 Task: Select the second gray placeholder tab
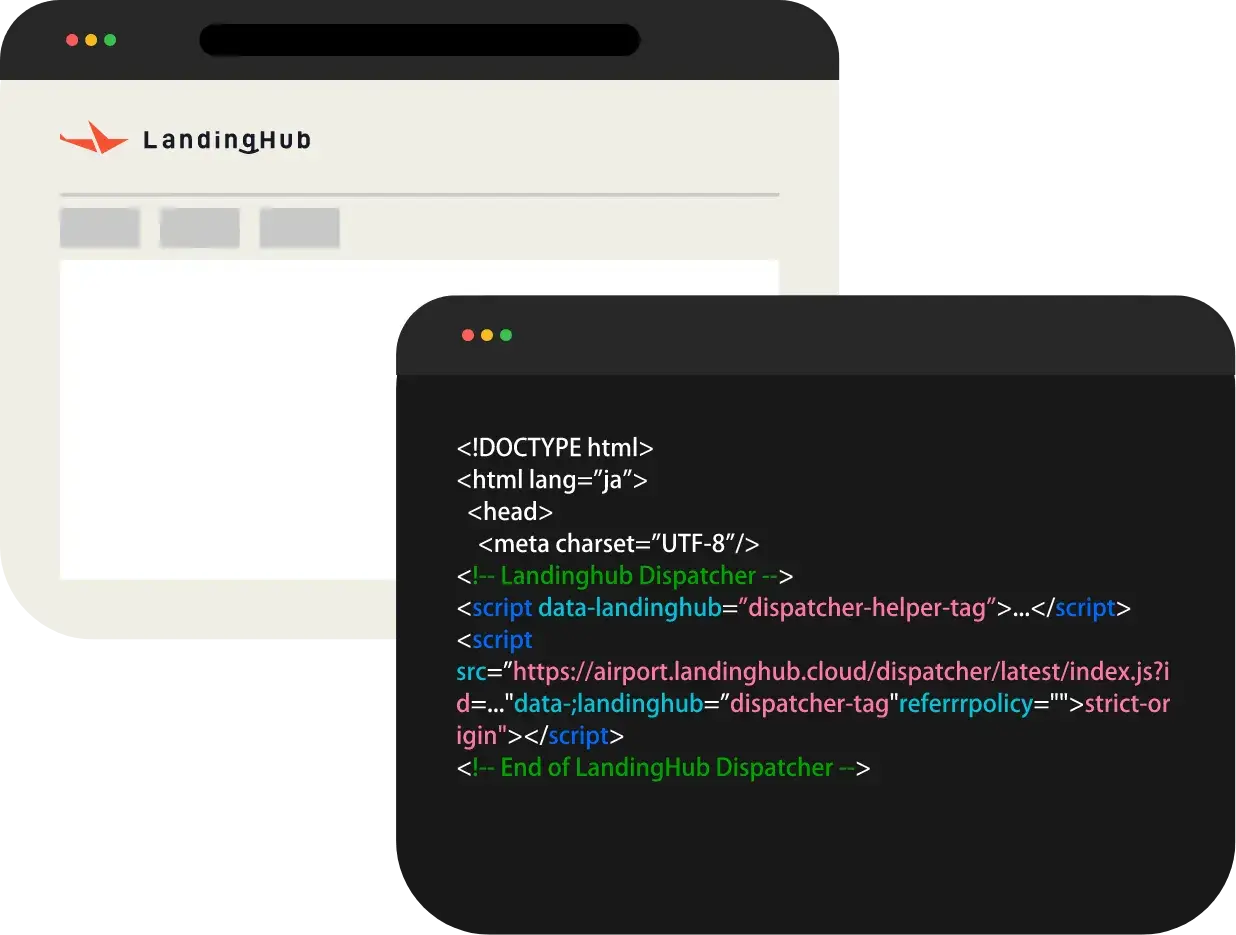[x=200, y=228]
